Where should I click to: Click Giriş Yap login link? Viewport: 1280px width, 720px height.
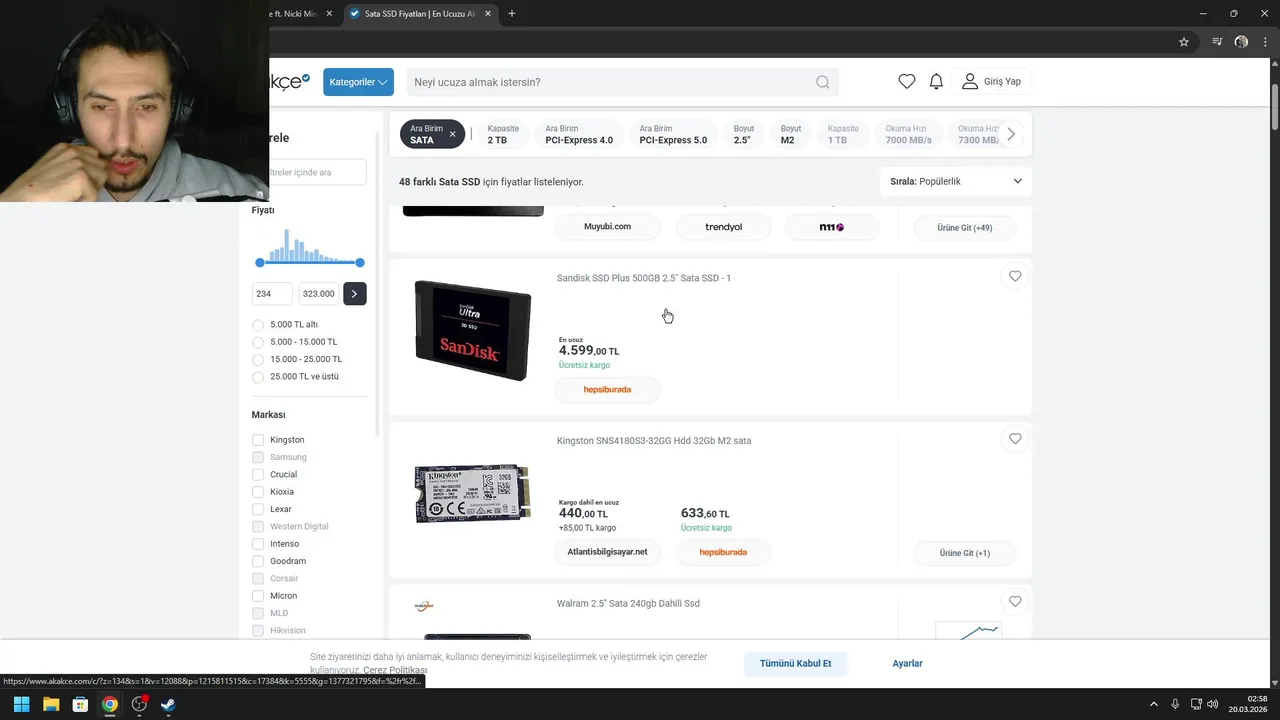1002,82
